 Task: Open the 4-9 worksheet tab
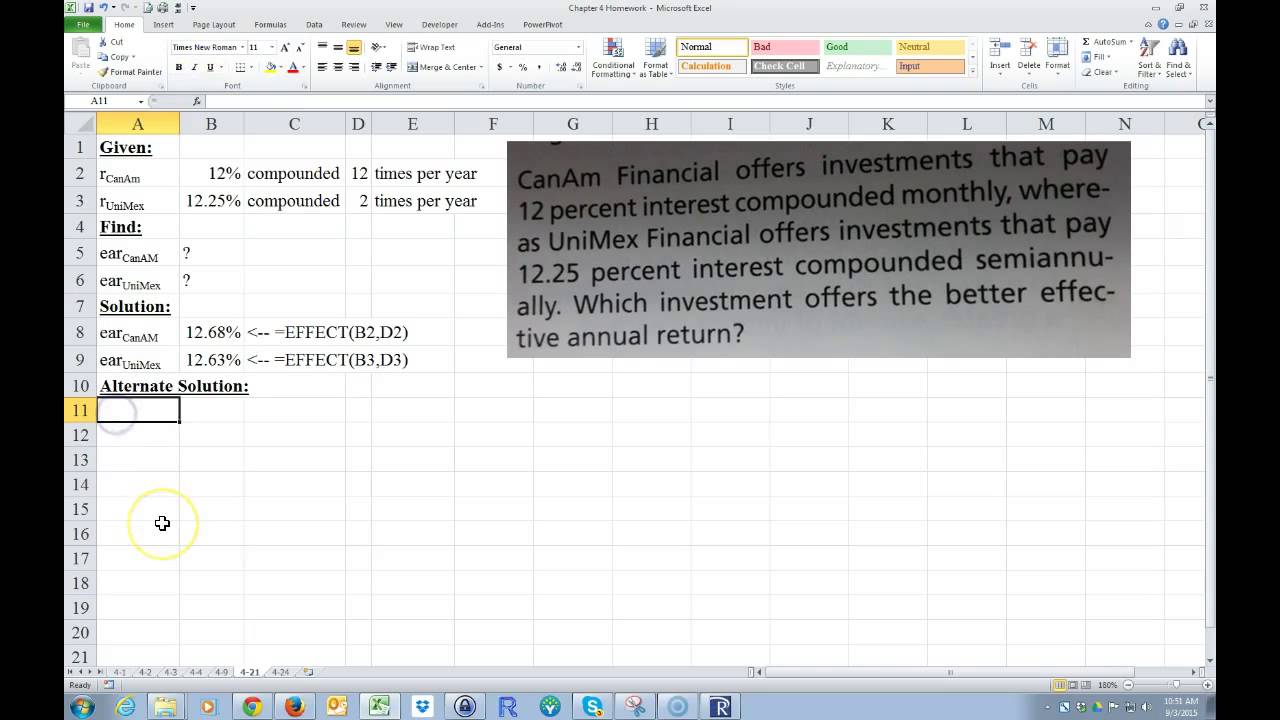tap(220, 672)
